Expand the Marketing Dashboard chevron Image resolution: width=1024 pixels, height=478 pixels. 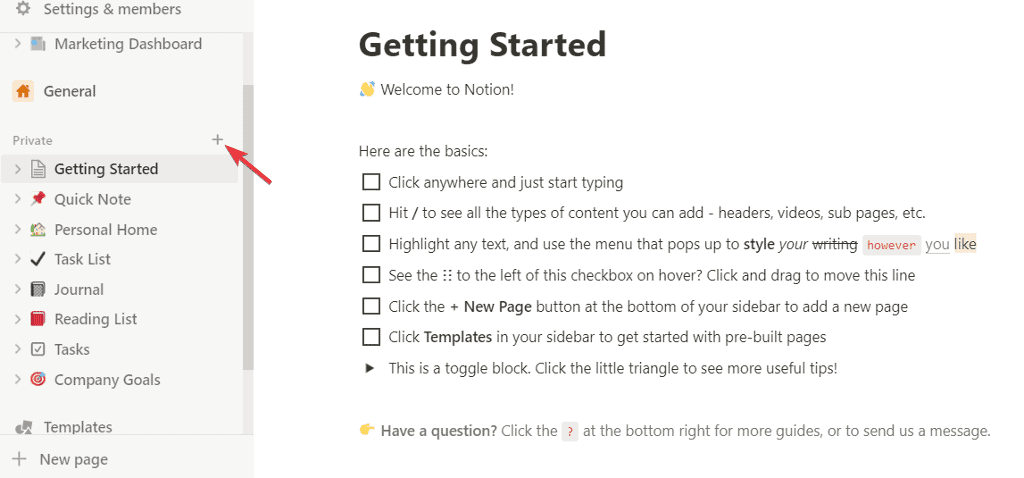[x=17, y=44]
